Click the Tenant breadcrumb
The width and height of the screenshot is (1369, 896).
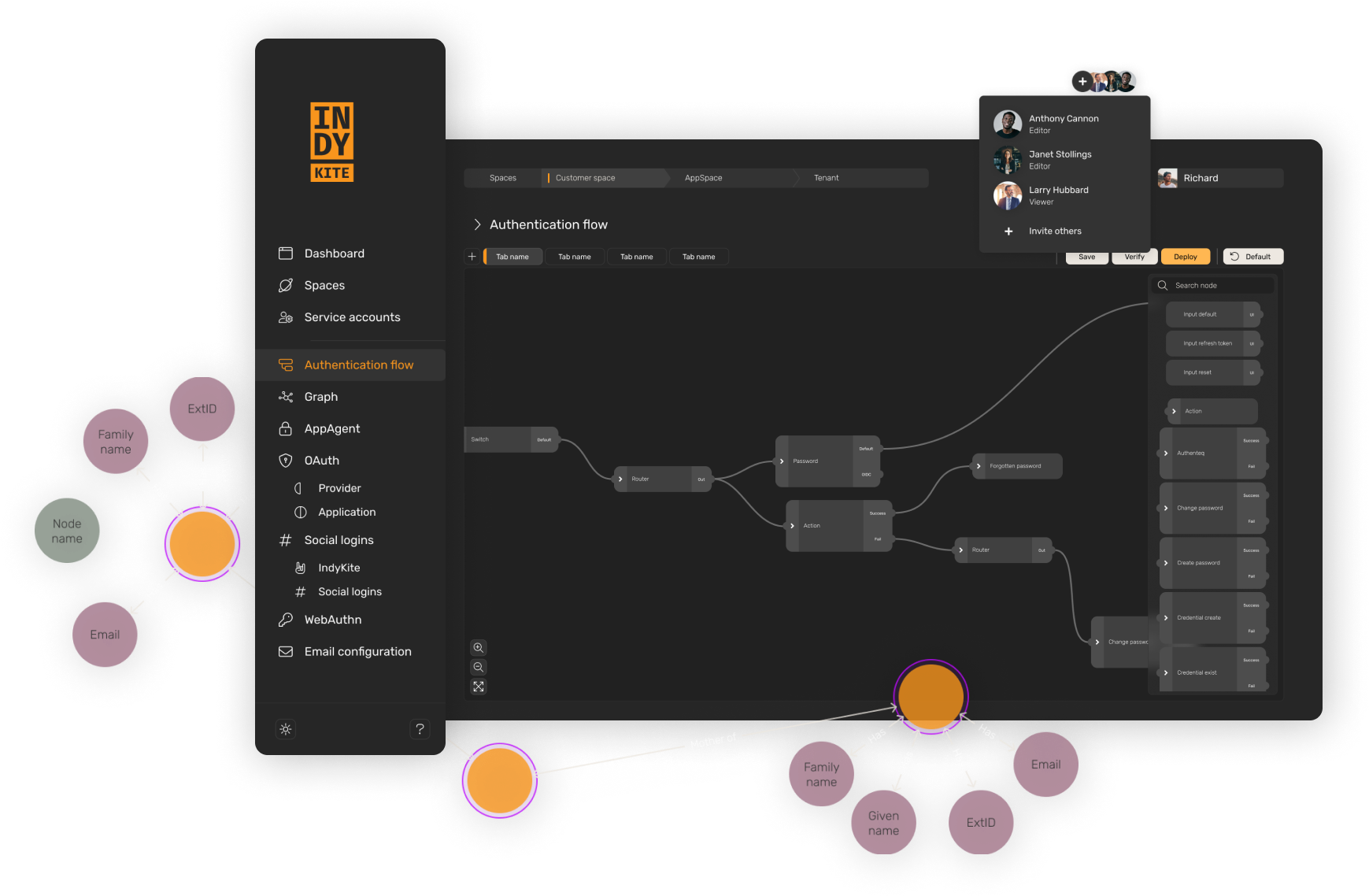coord(826,178)
